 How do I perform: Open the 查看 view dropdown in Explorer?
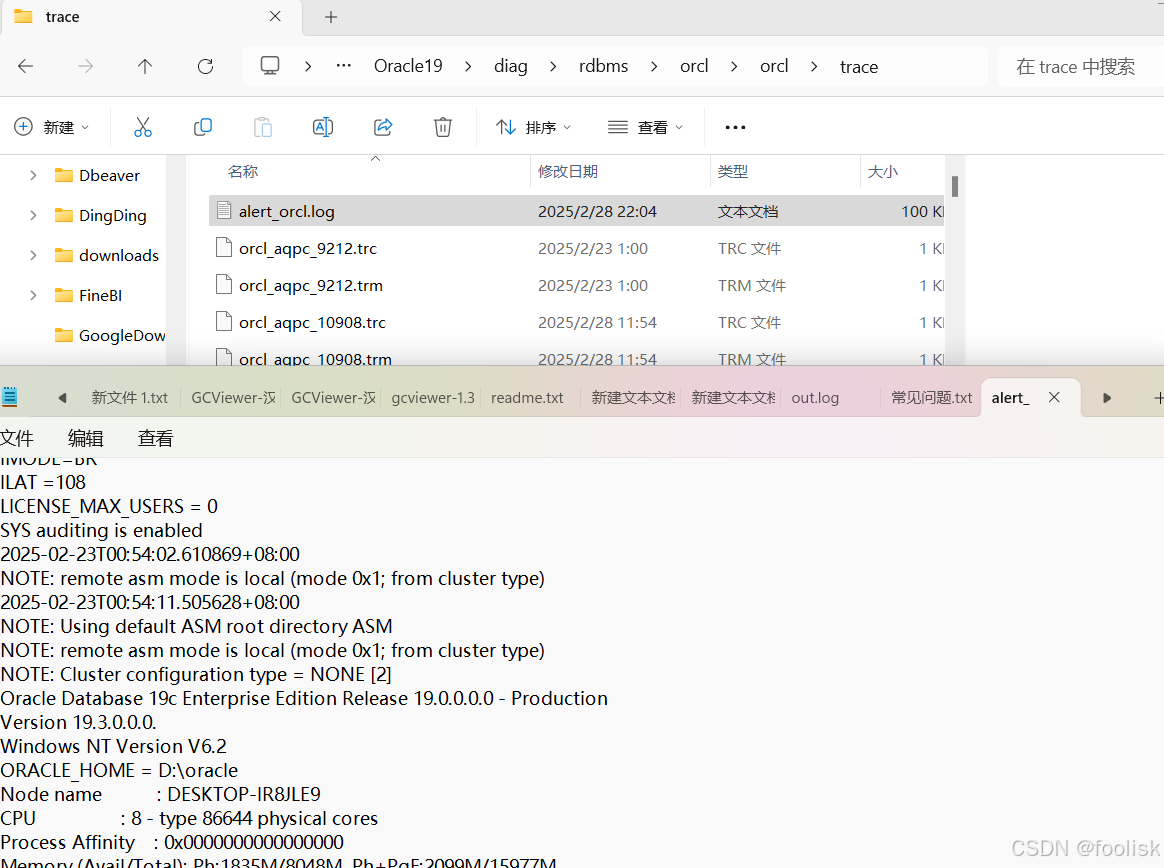[645, 127]
